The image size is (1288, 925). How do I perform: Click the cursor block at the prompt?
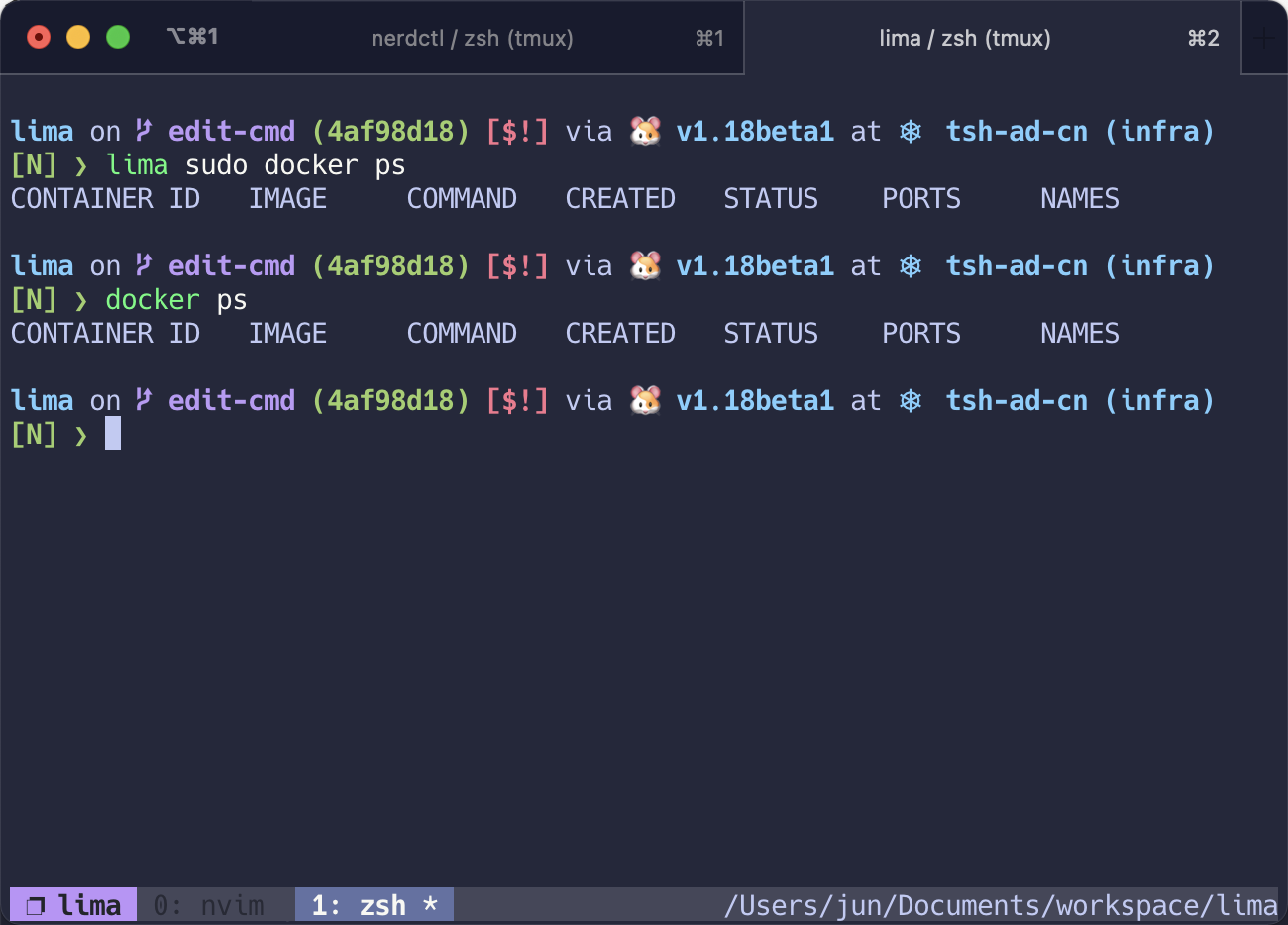[x=113, y=433]
